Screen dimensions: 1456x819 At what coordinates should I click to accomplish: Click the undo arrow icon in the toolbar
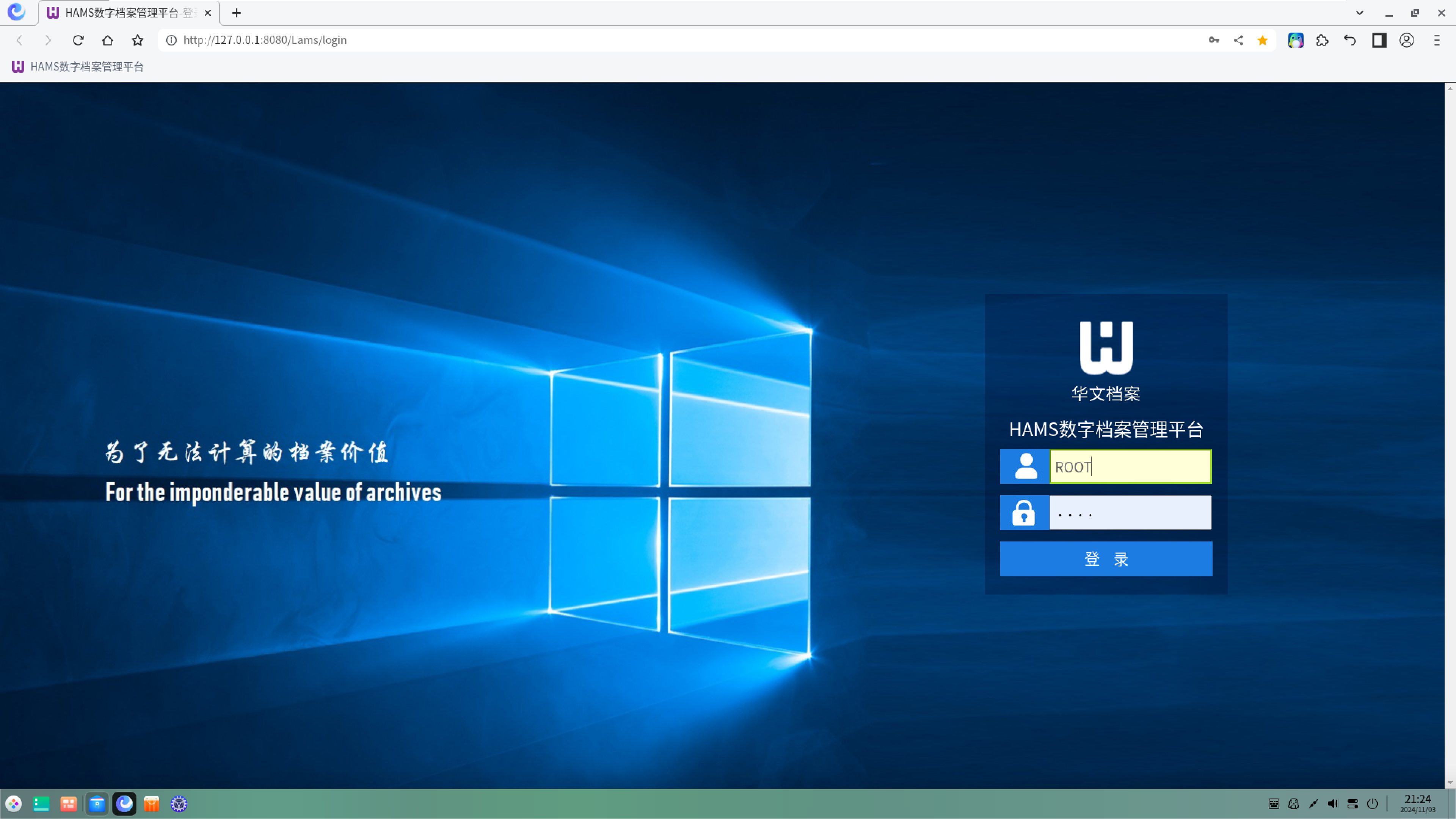[1350, 40]
